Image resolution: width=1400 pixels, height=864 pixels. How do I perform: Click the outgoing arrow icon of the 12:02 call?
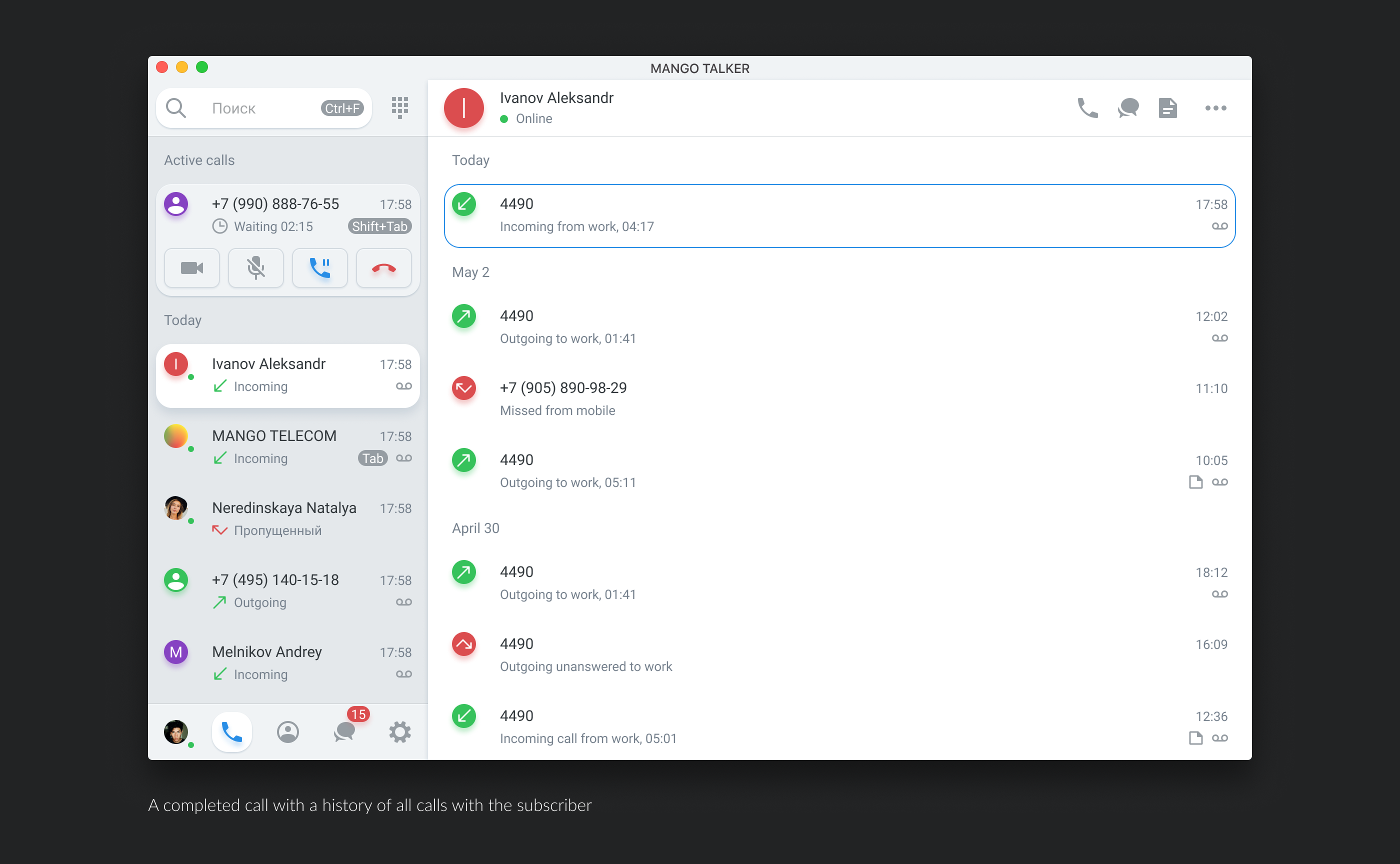(x=464, y=316)
